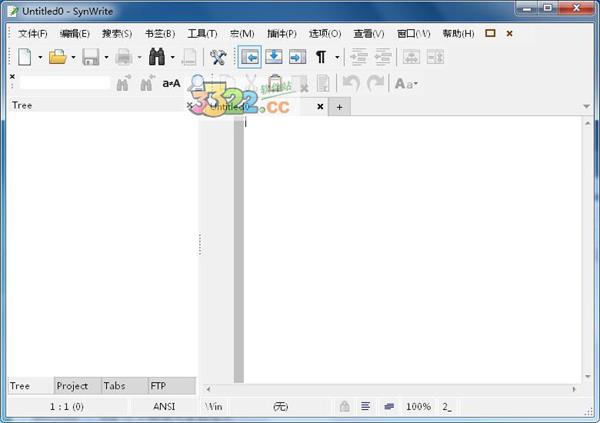Open the 帮助(H) menu

(x=458, y=34)
